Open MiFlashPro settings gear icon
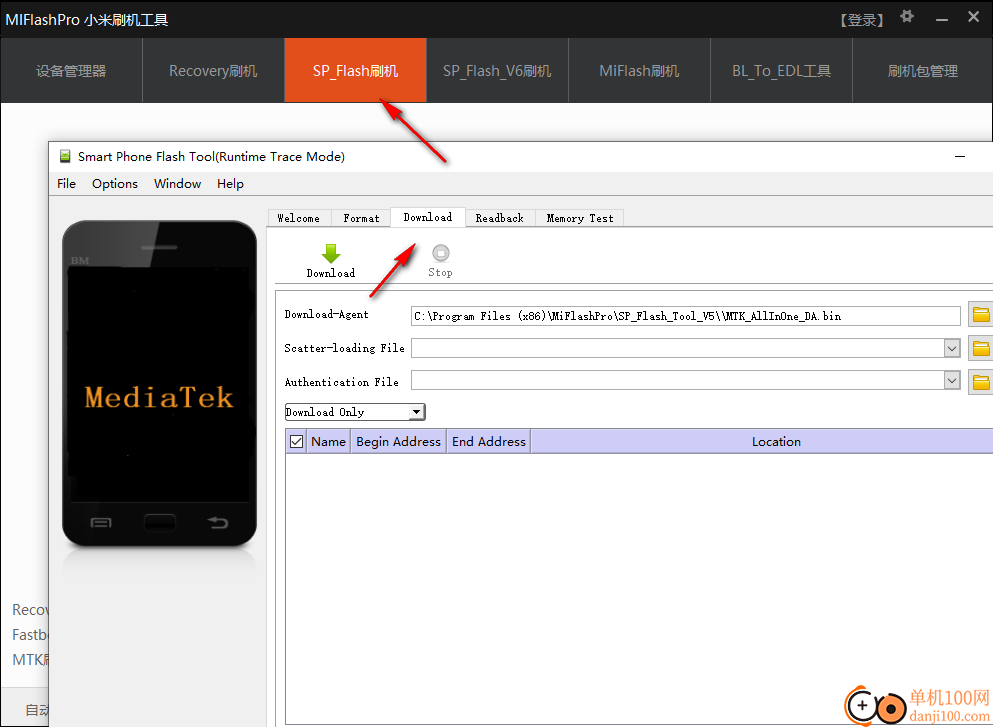 (x=907, y=17)
